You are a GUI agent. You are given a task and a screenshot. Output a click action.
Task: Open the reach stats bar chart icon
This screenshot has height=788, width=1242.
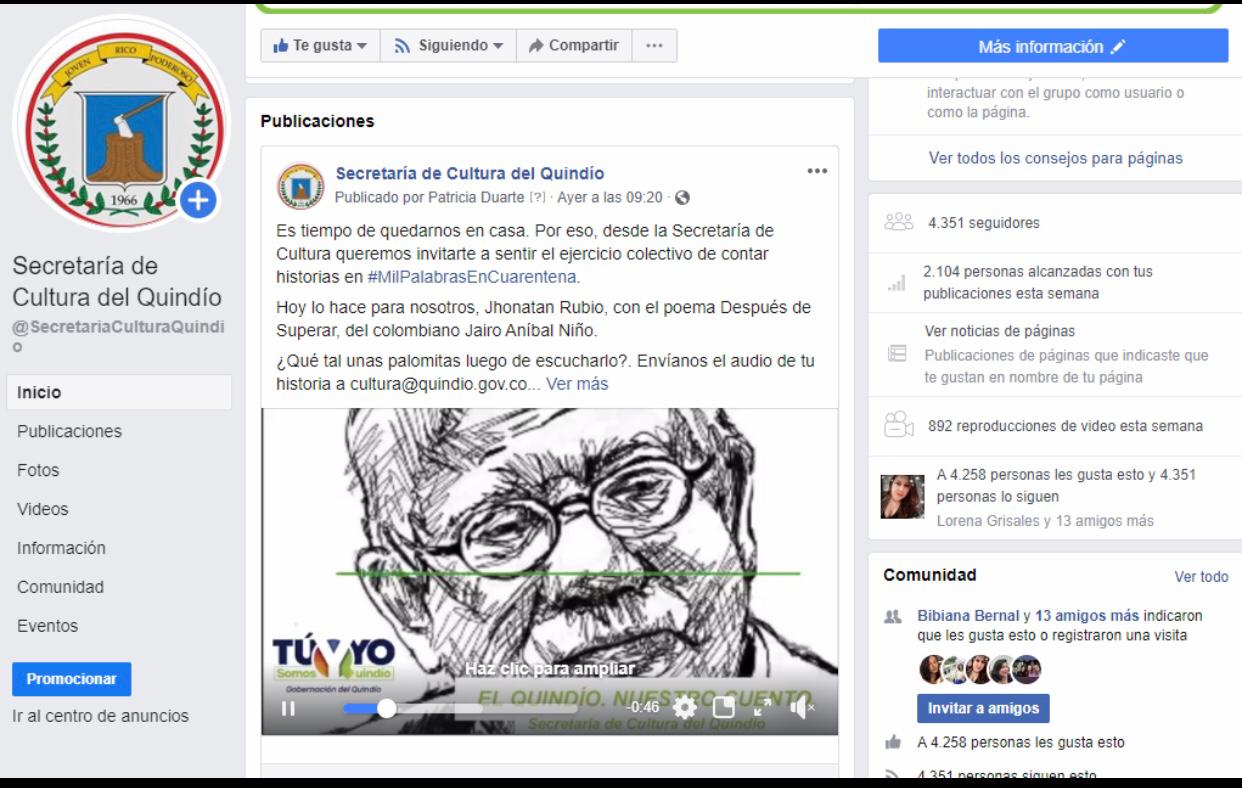coord(895,285)
